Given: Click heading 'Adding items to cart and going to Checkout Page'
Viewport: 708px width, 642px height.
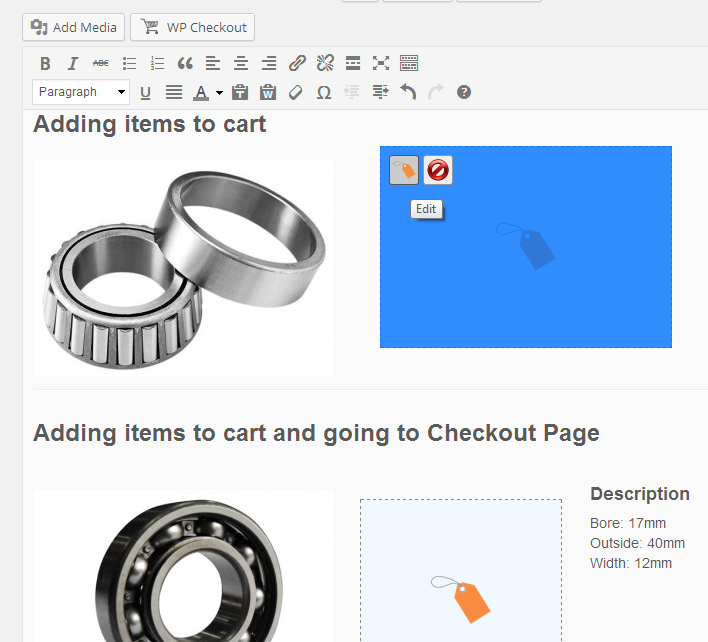Looking at the screenshot, I should 316,433.
